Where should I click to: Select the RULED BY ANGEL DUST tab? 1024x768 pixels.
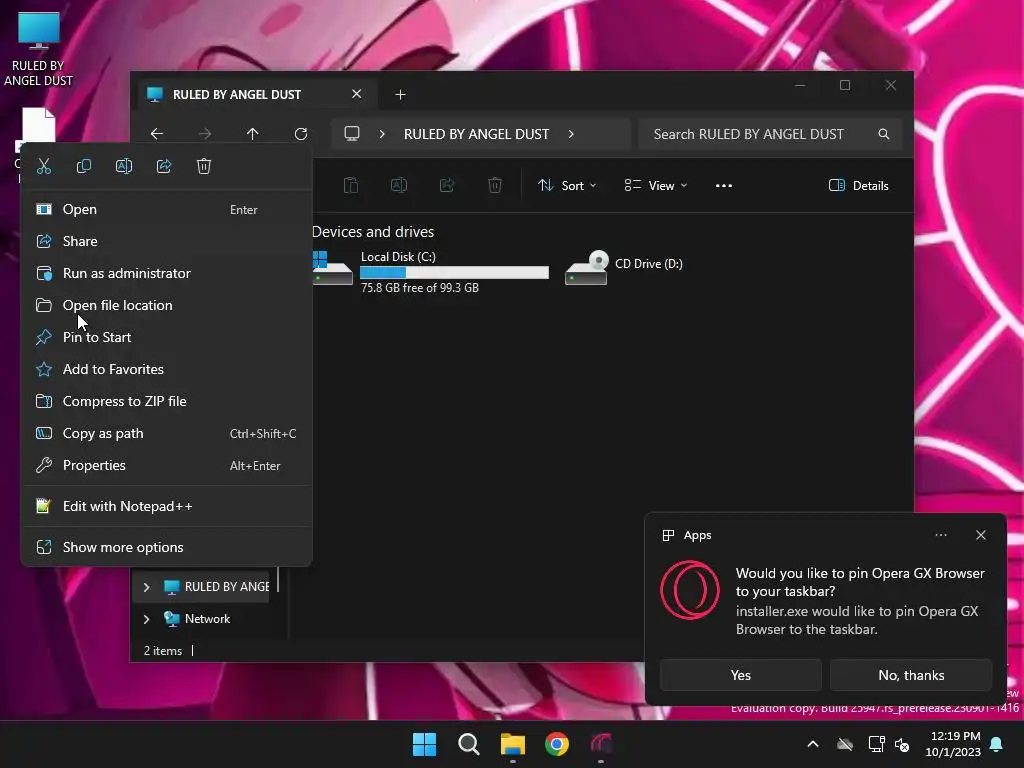pos(255,95)
